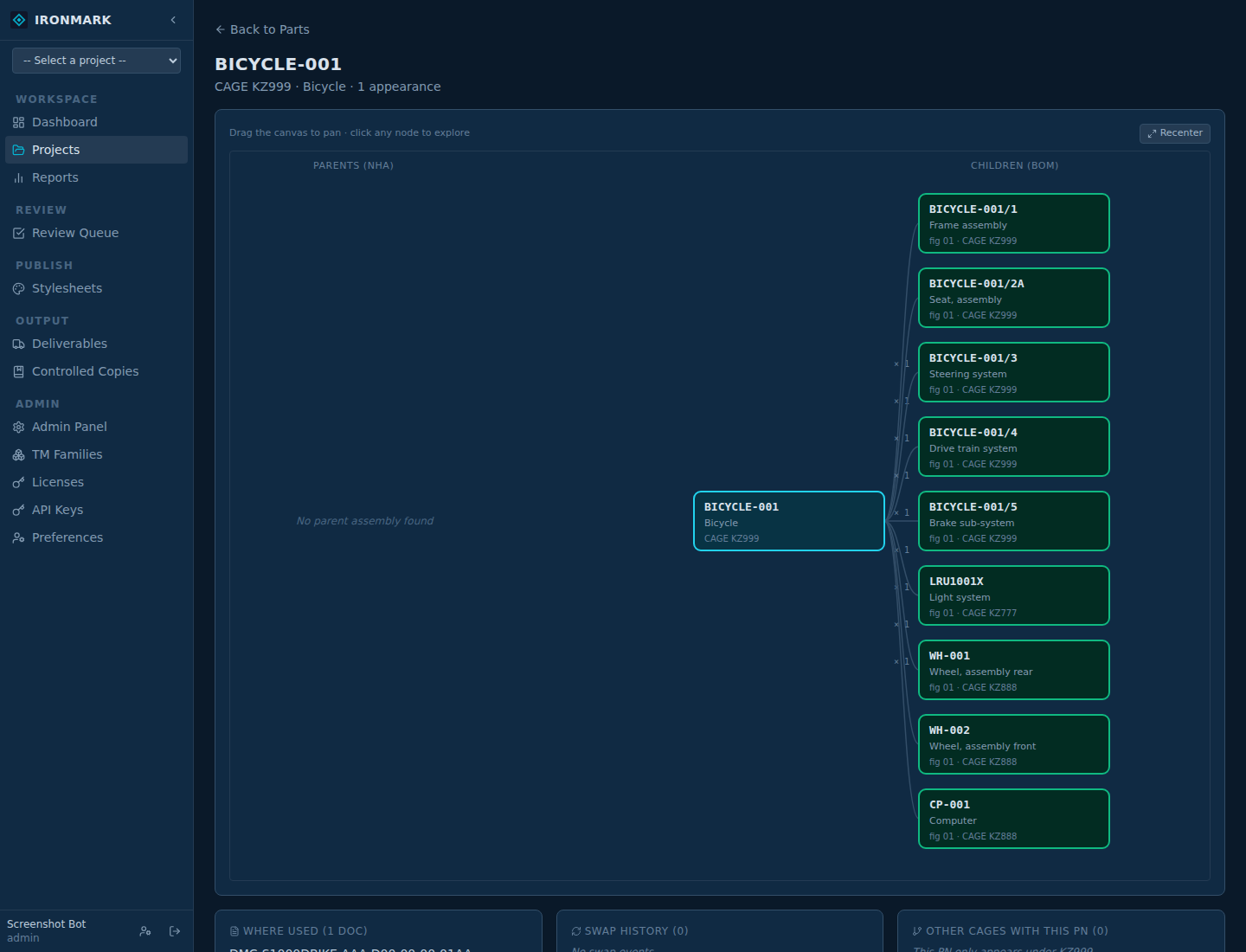
Task: Click the BICYCLE-001/3 Steering system node
Action: [x=1014, y=372]
